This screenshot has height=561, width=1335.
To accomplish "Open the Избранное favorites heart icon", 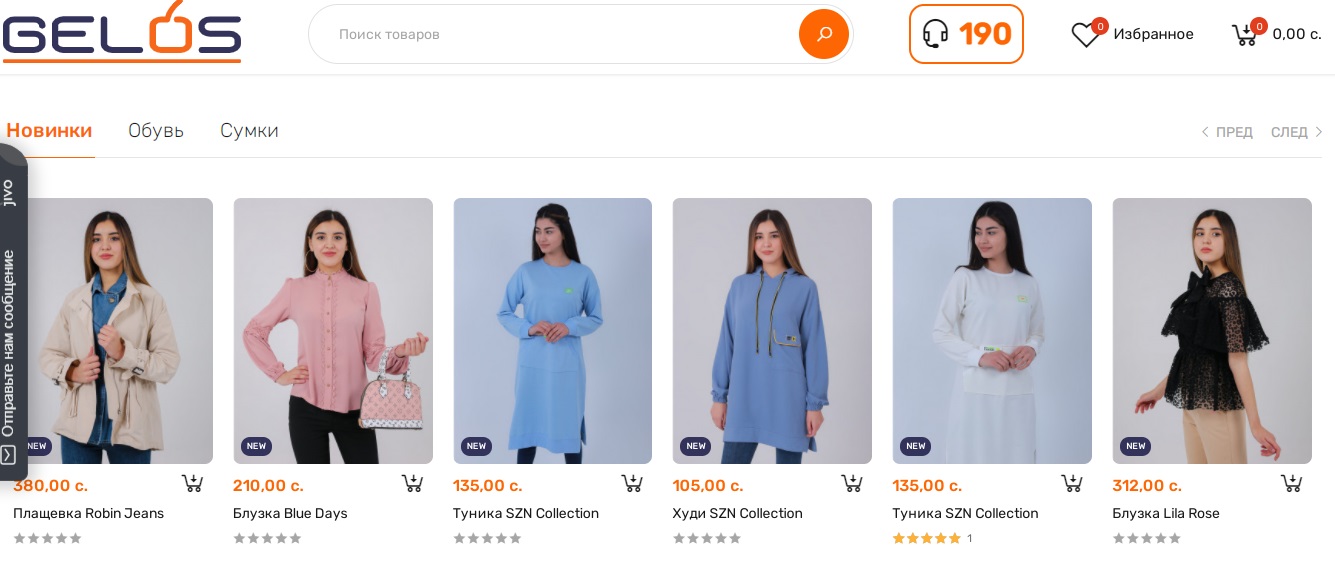I will tap(1085, 35).
